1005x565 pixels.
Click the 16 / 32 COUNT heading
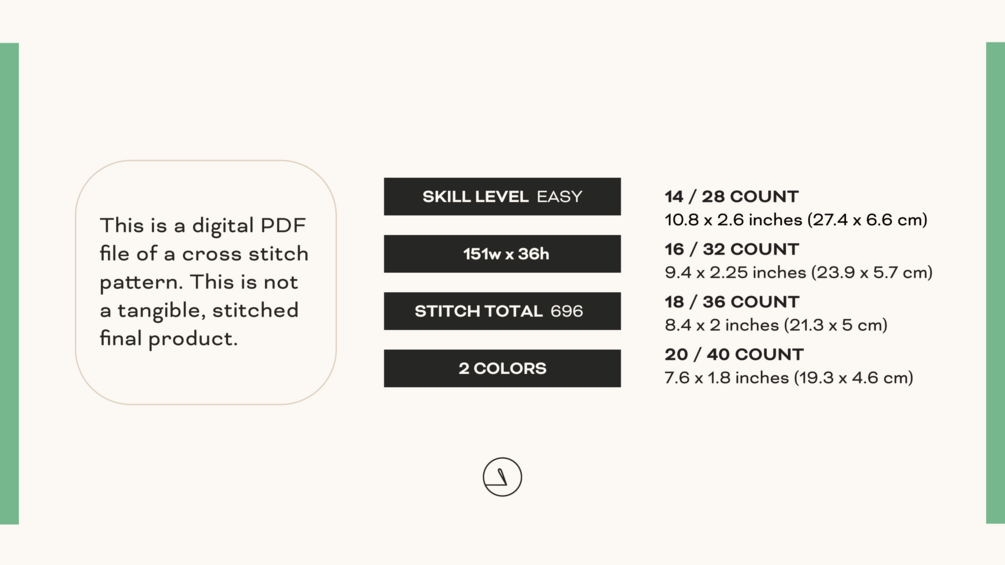pyautogui.click(x=732, y=250)
